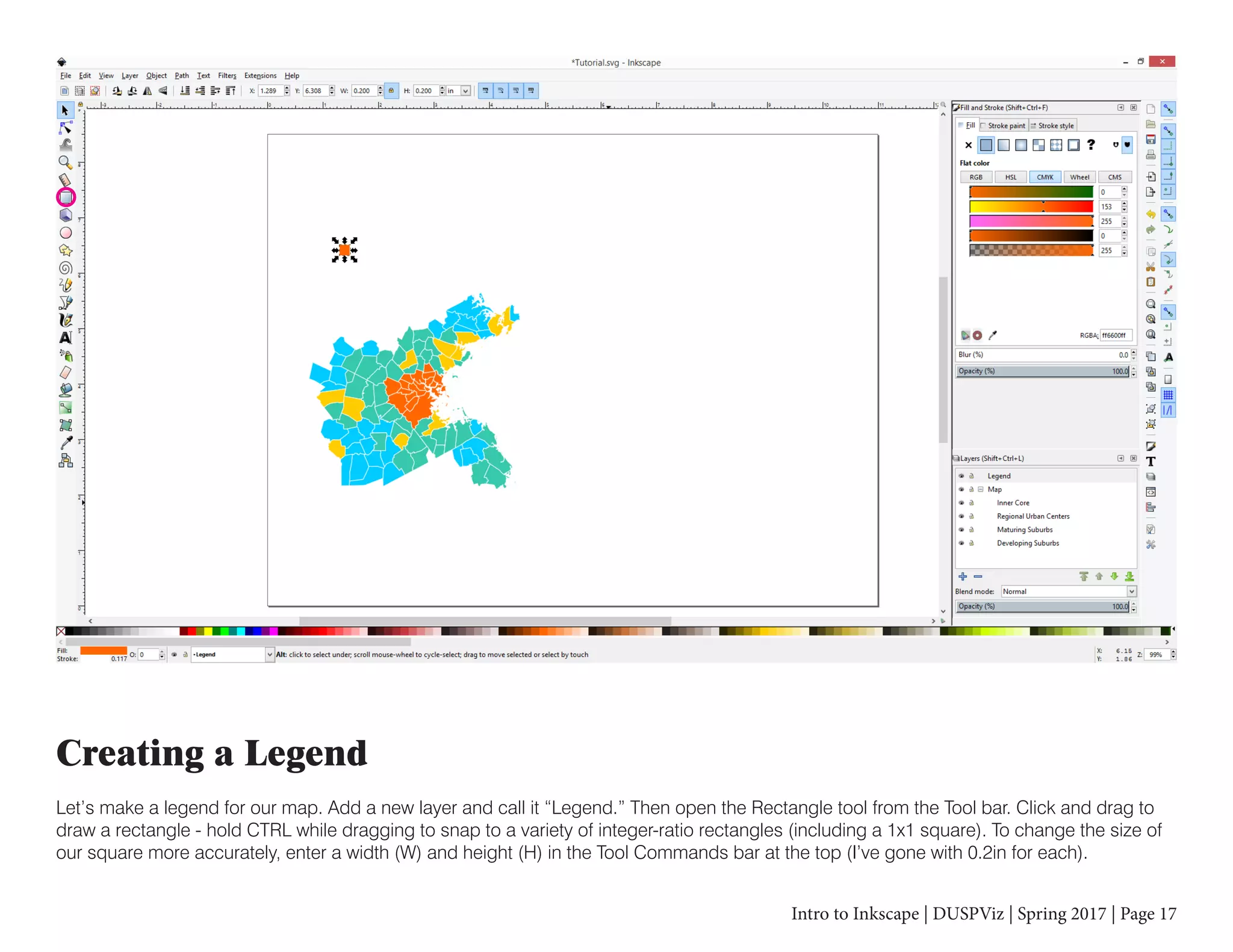Activate the Text tool letter A
Viewport: 1233px width, 952px height.
(66, 338)
